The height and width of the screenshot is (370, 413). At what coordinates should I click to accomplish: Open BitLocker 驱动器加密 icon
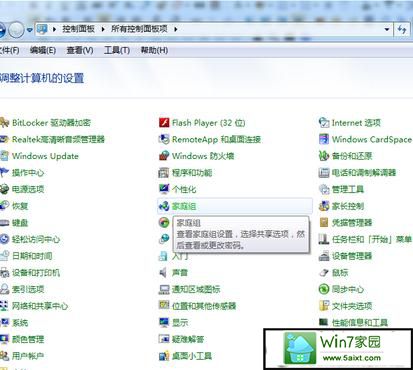[4, 123]
